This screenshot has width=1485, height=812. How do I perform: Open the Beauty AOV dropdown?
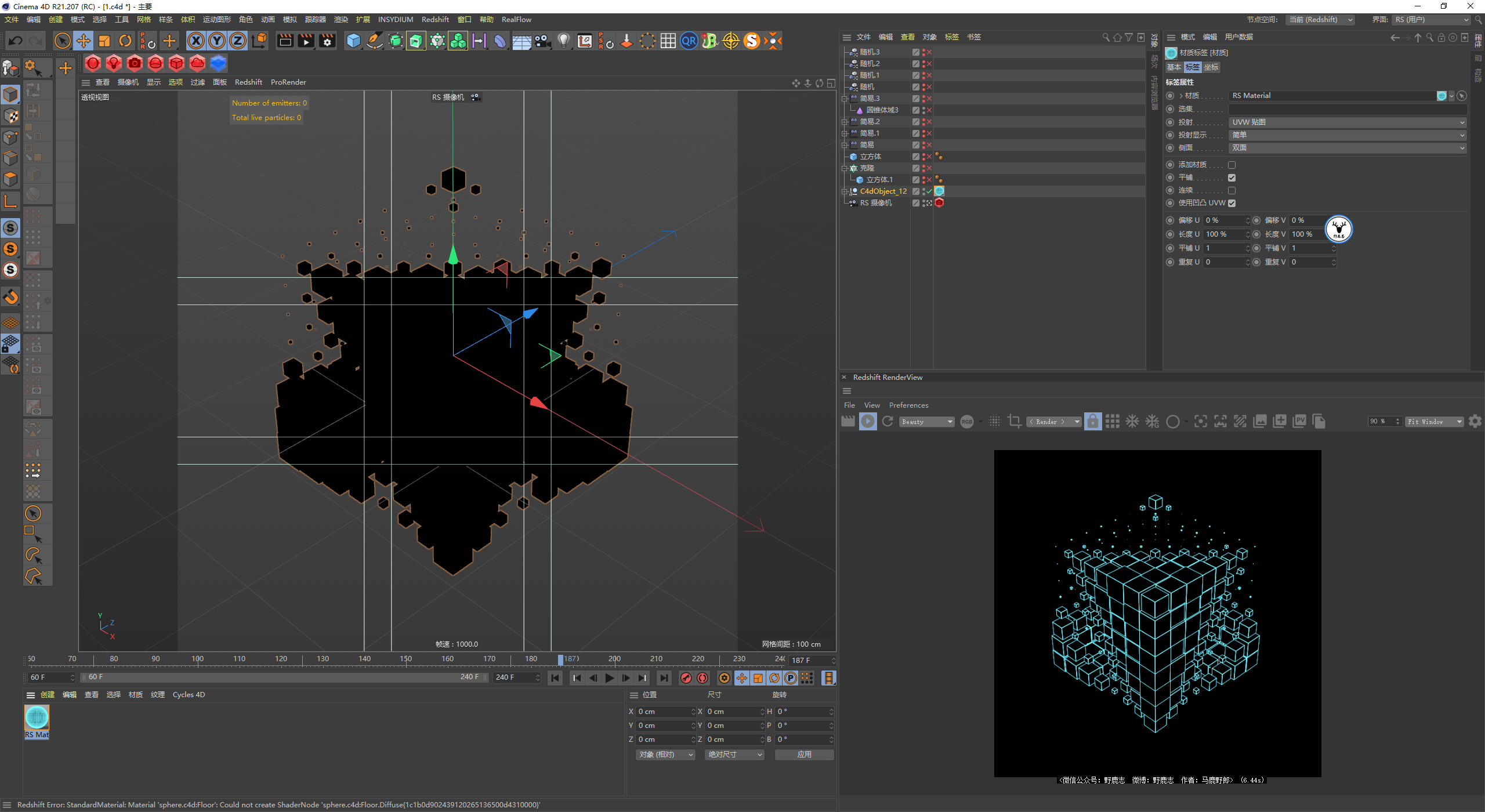pos(927,422)
